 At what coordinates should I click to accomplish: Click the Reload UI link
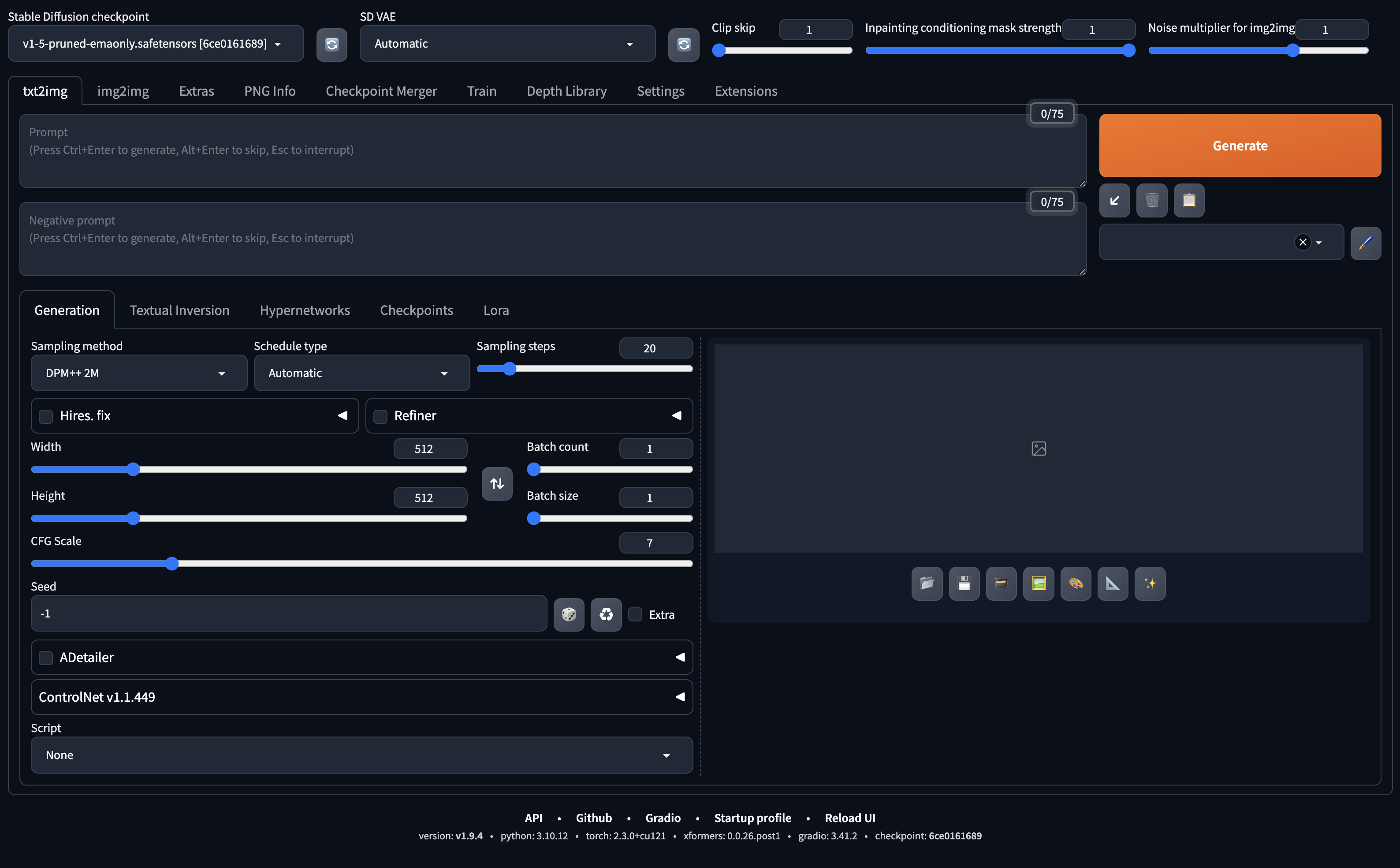coord(850,818)
